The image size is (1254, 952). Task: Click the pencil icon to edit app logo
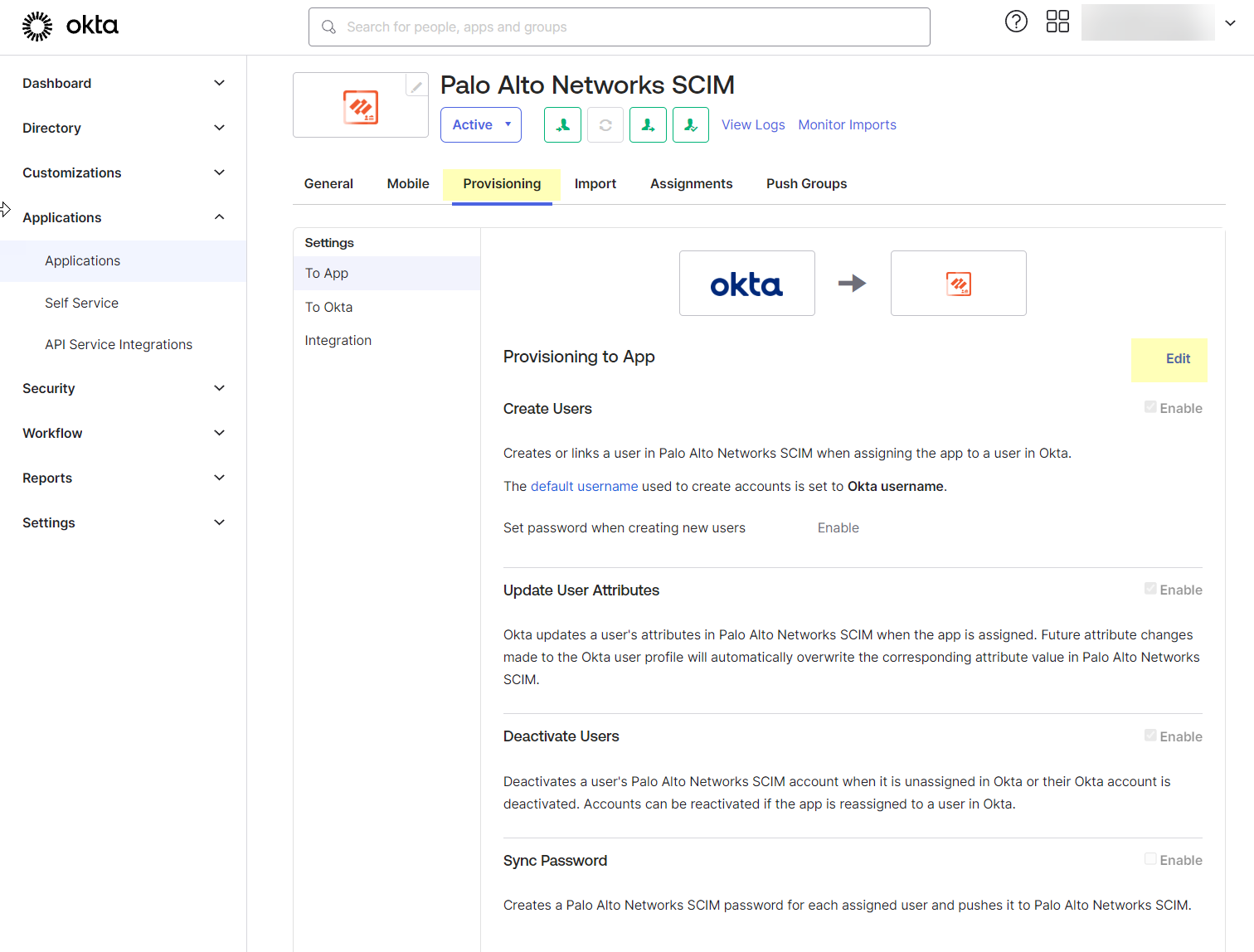[416, 86]
